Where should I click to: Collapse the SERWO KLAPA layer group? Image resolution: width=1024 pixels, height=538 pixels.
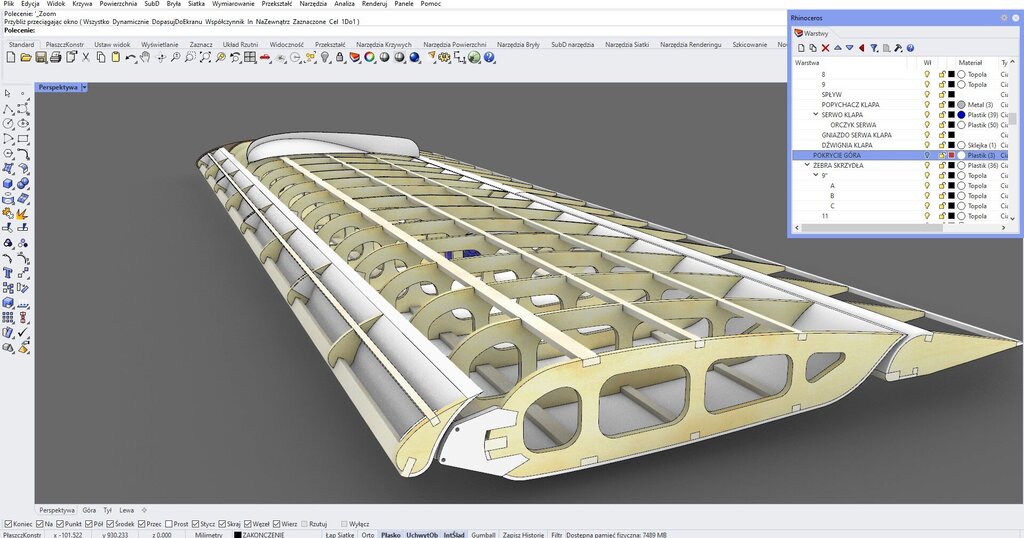[x=815, y=115]
